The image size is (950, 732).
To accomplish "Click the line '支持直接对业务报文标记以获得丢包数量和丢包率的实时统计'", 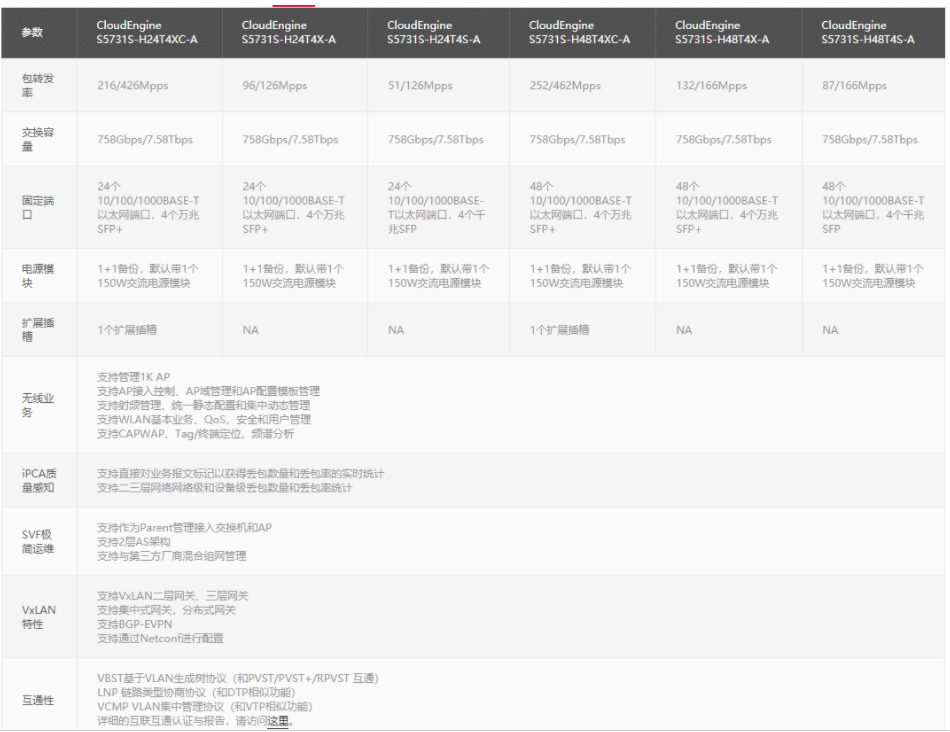I will point(241,473).
